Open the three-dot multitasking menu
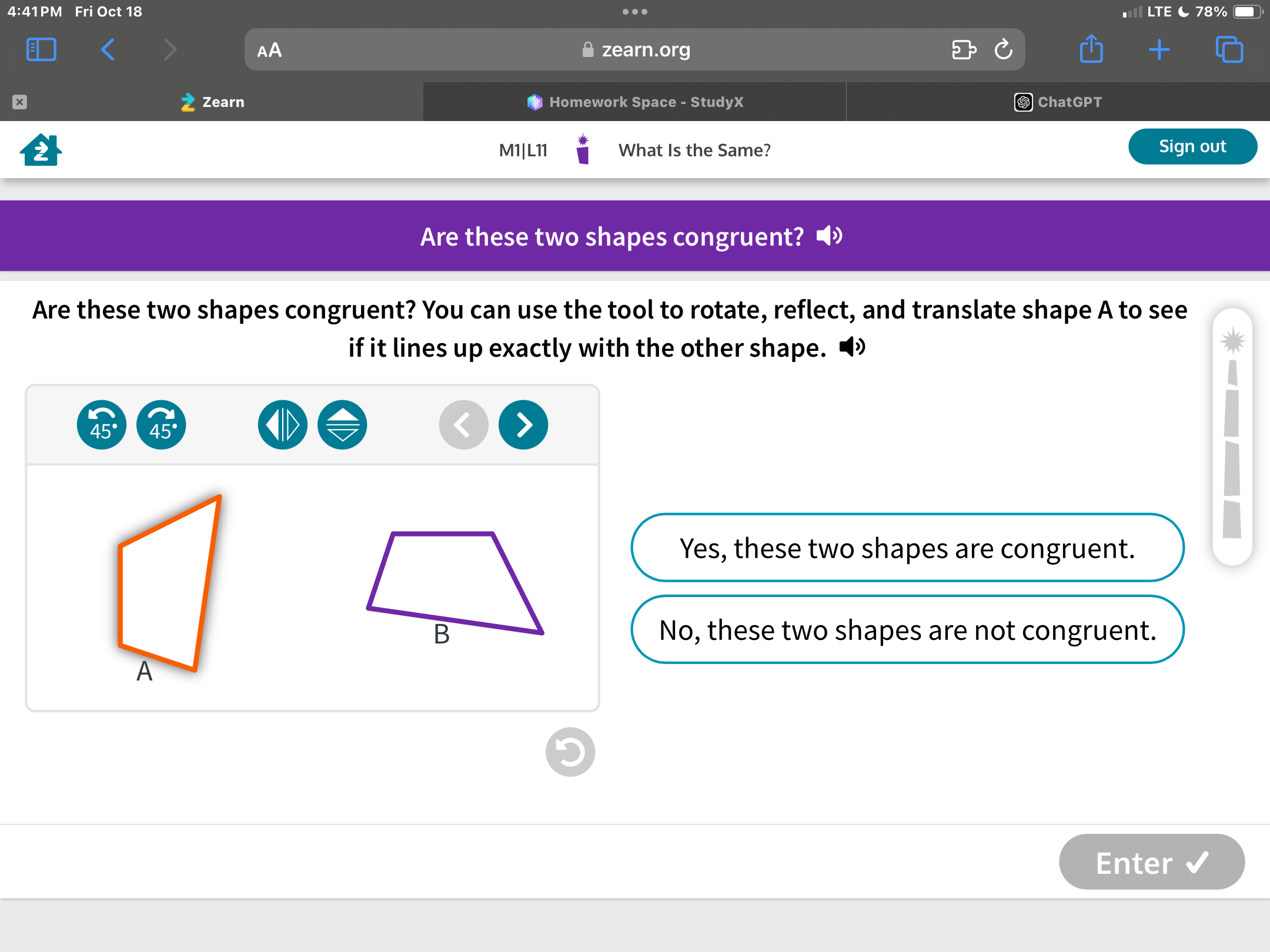 (x=635, y=12)
